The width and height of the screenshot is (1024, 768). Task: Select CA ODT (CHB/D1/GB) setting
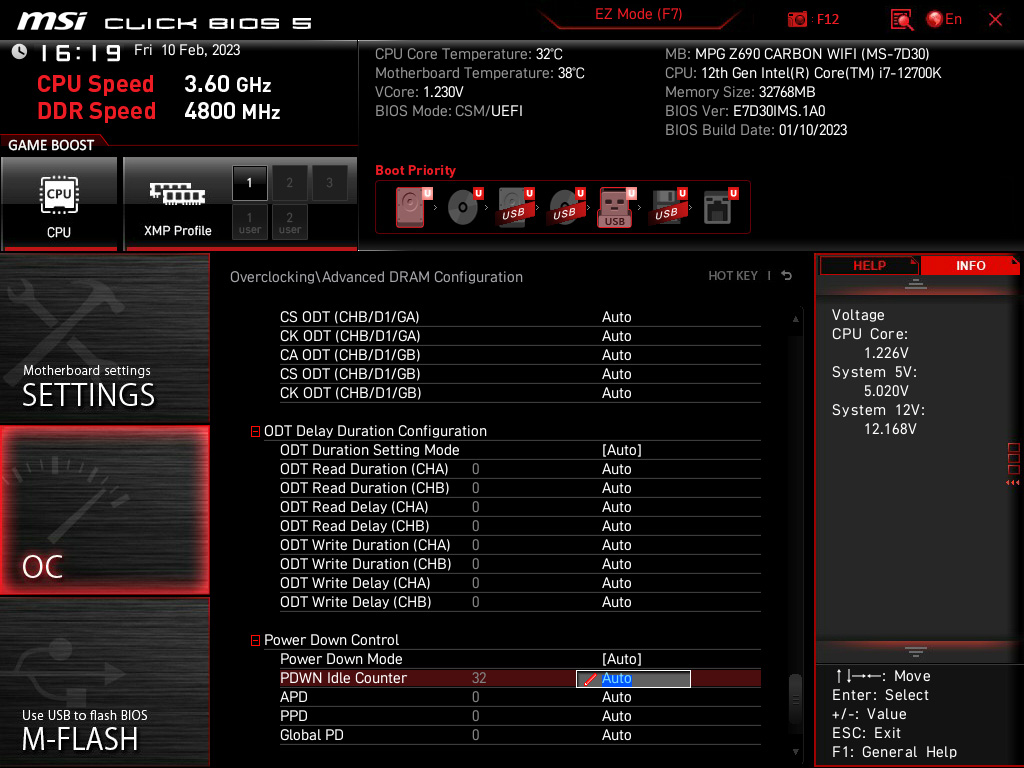coord(520,355)
